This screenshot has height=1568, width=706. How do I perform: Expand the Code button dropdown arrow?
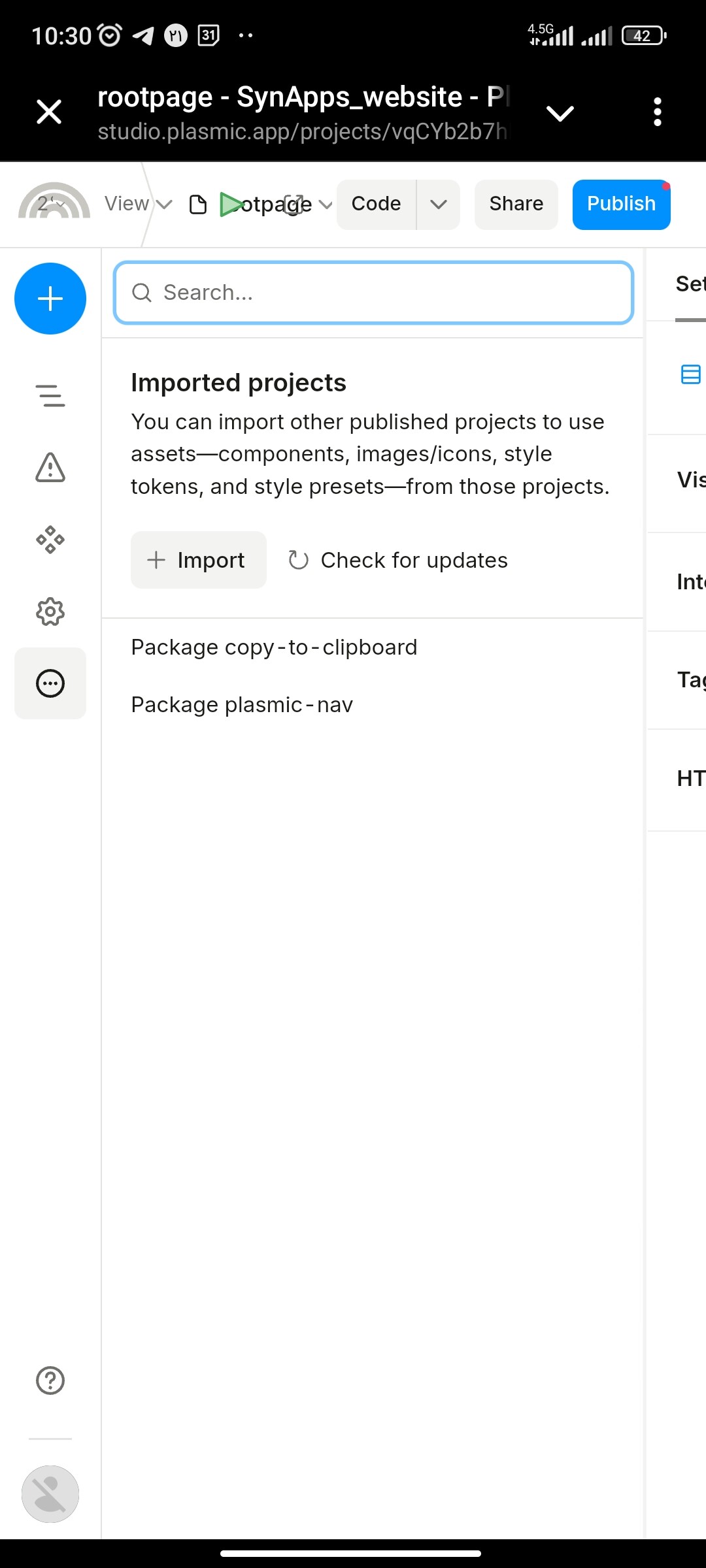tap(439, 204)
